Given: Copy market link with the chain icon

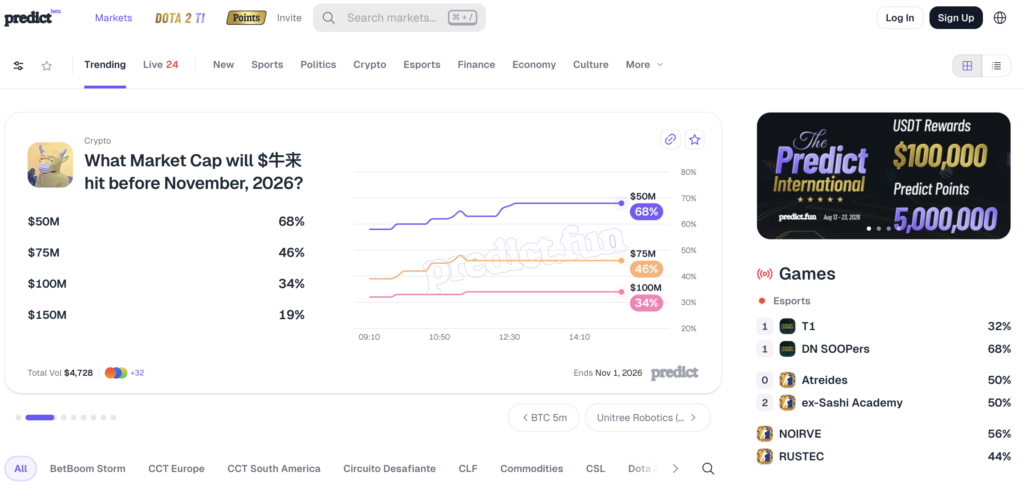Looking at the screenshot, I should [x=670, y=139].
